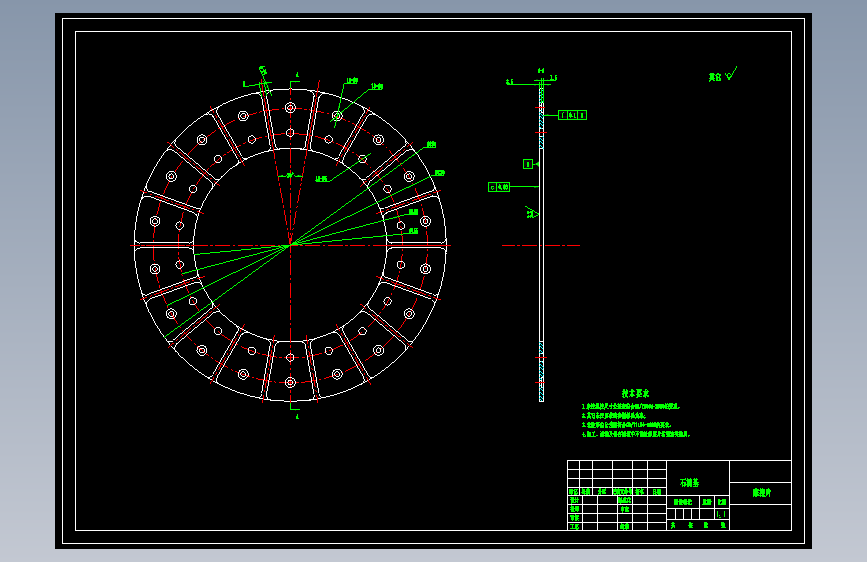
Task: Click the surface roughness triangle on the section view
Action: pos(532,213)
